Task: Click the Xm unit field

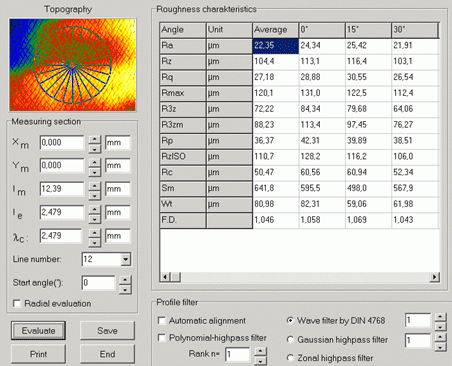Action: [118, 143]
